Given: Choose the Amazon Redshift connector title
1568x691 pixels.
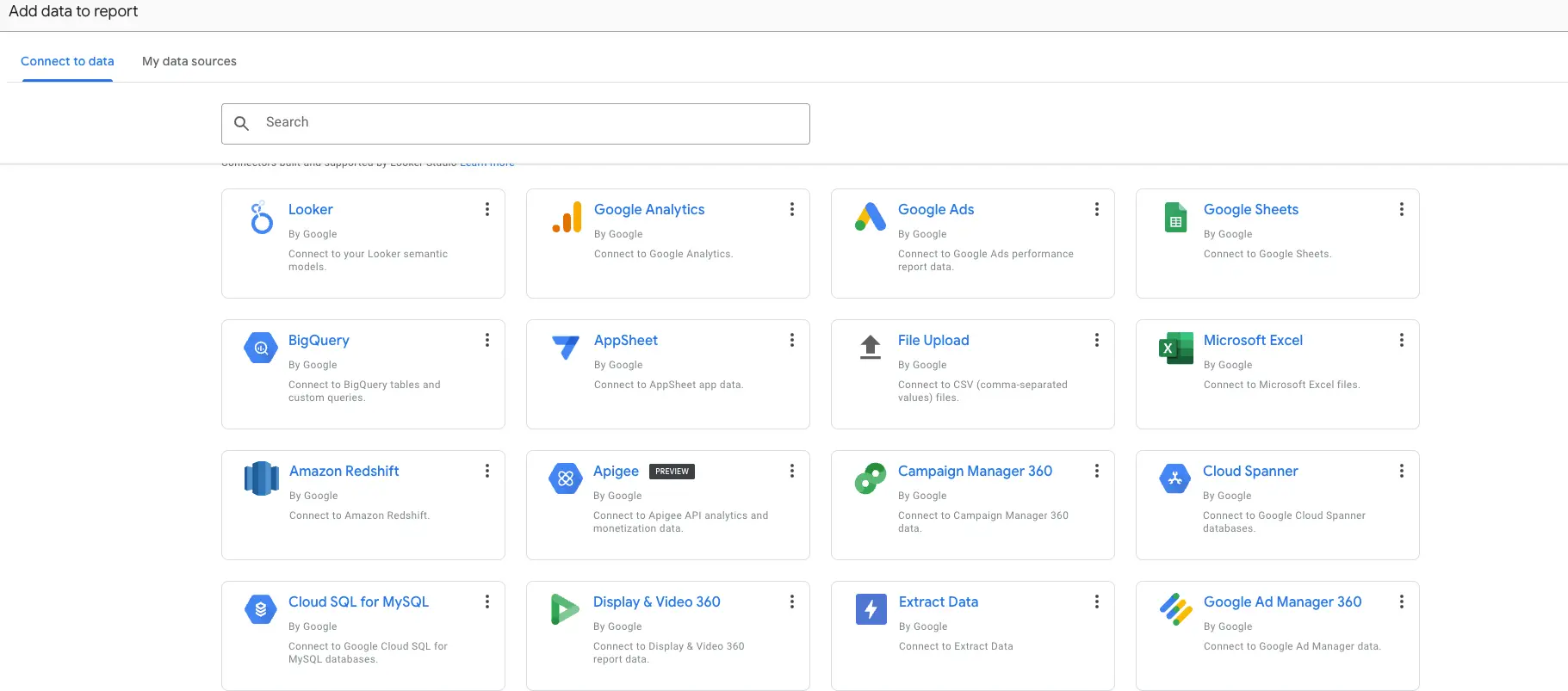Looking at the screenshot, I should (x=344, y=471).
